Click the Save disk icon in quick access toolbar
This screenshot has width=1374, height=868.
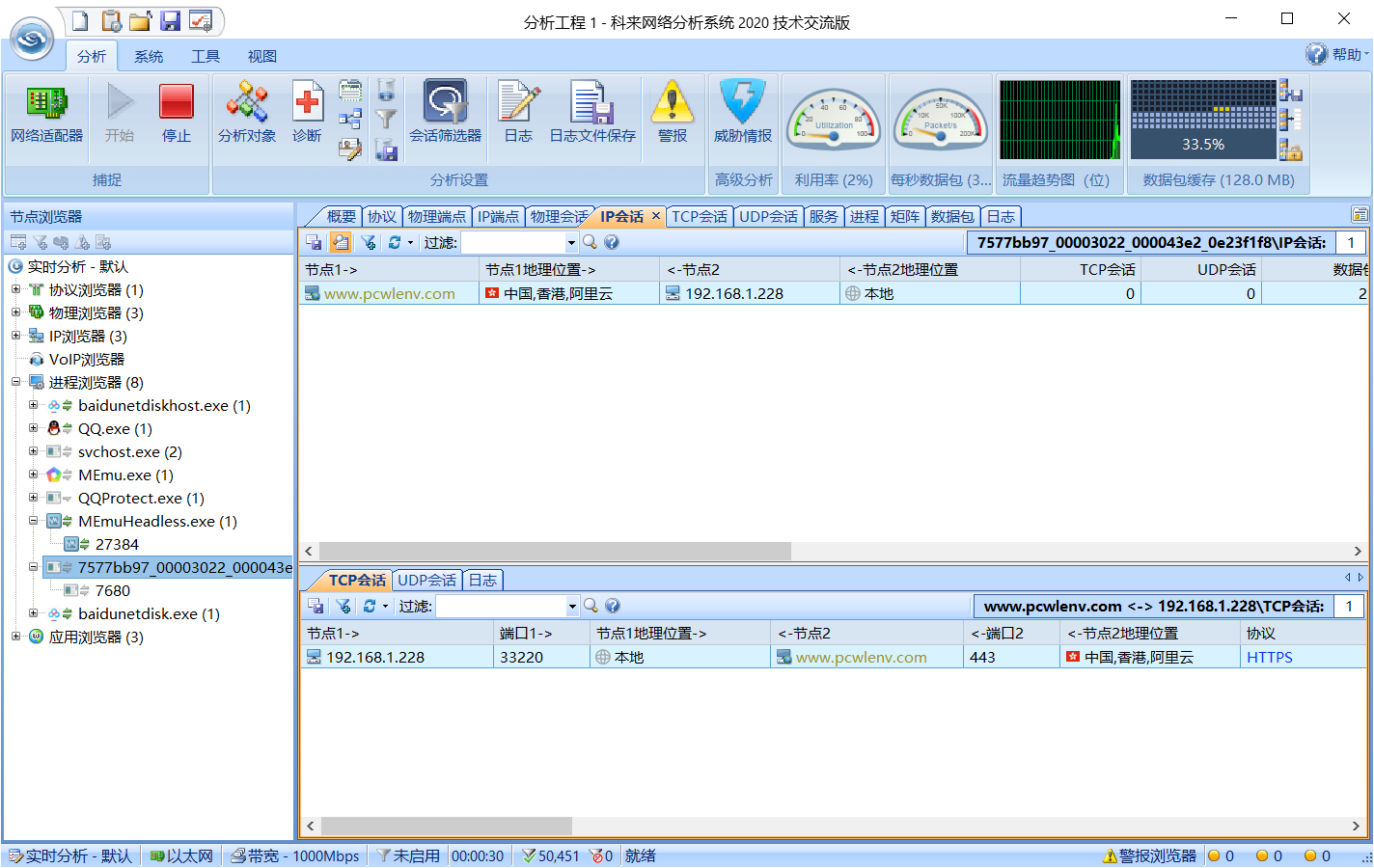click(171, 20)
